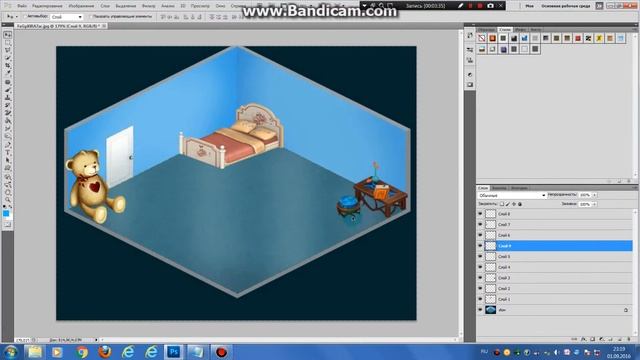Click the Слой 4 layer thumbnail
The height and width of the screenshot is (360, 640).
(x=490, y=267)
